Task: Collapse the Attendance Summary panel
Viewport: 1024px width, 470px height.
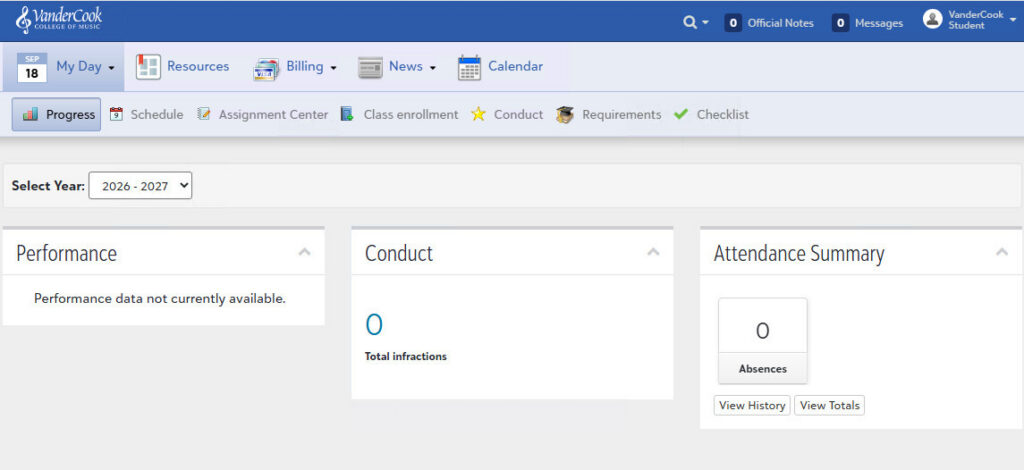Action: 1002,252
